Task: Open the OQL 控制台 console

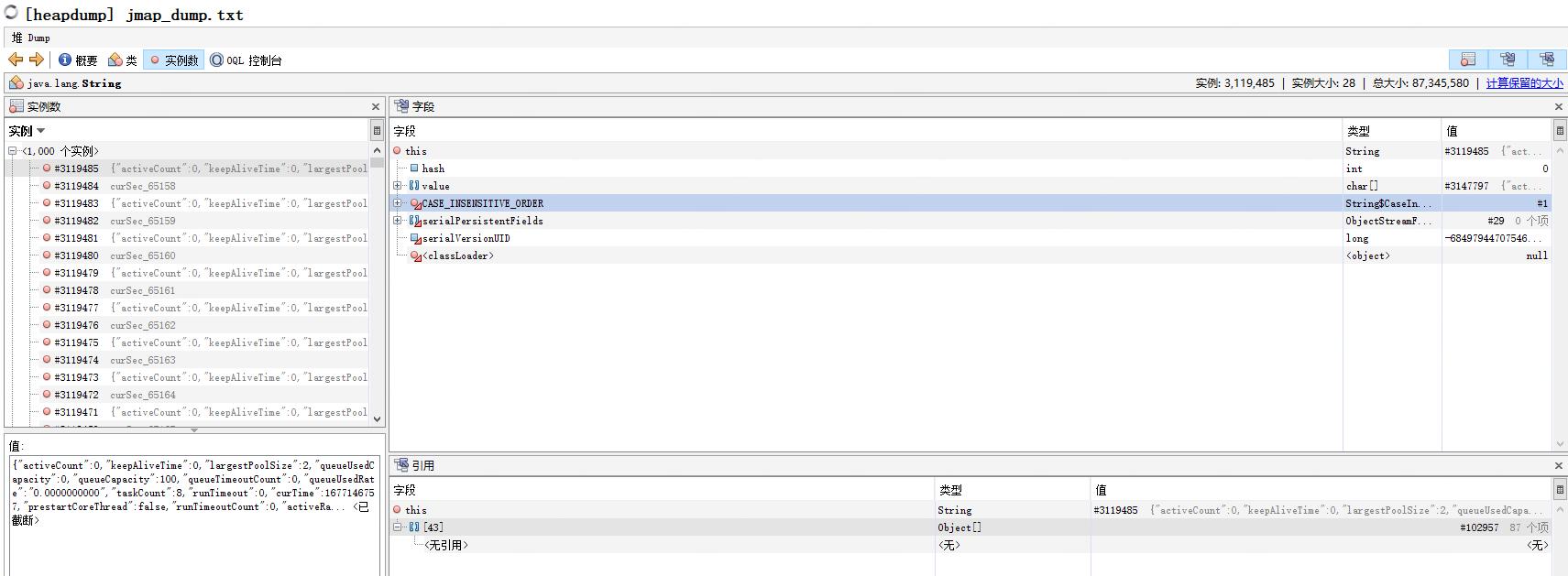Action: (x=246, y=60)
